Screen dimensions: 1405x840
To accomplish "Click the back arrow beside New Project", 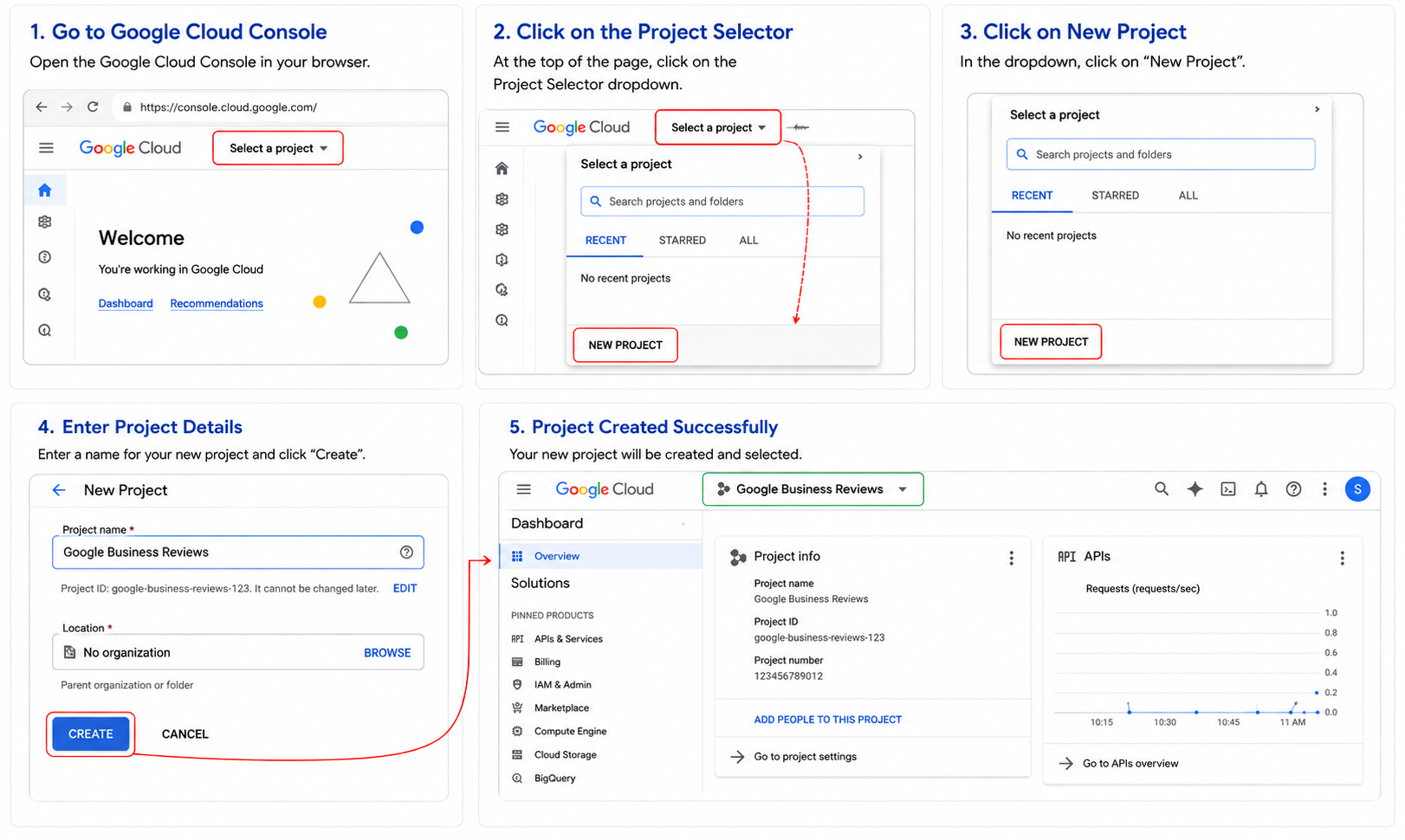I will pyautogui.click(x=59, y=490).
